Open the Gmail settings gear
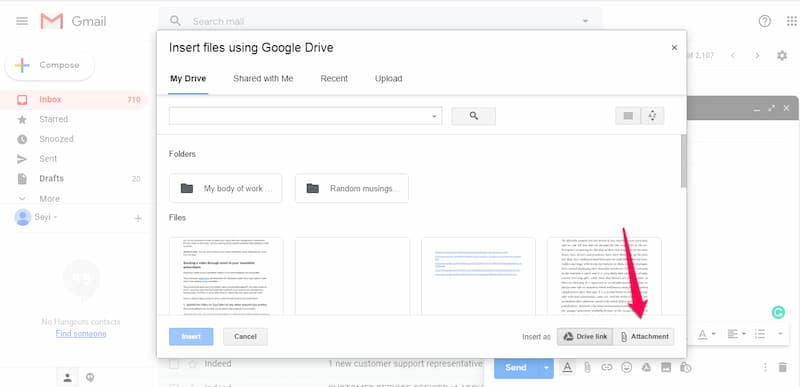 click(782, 55)
